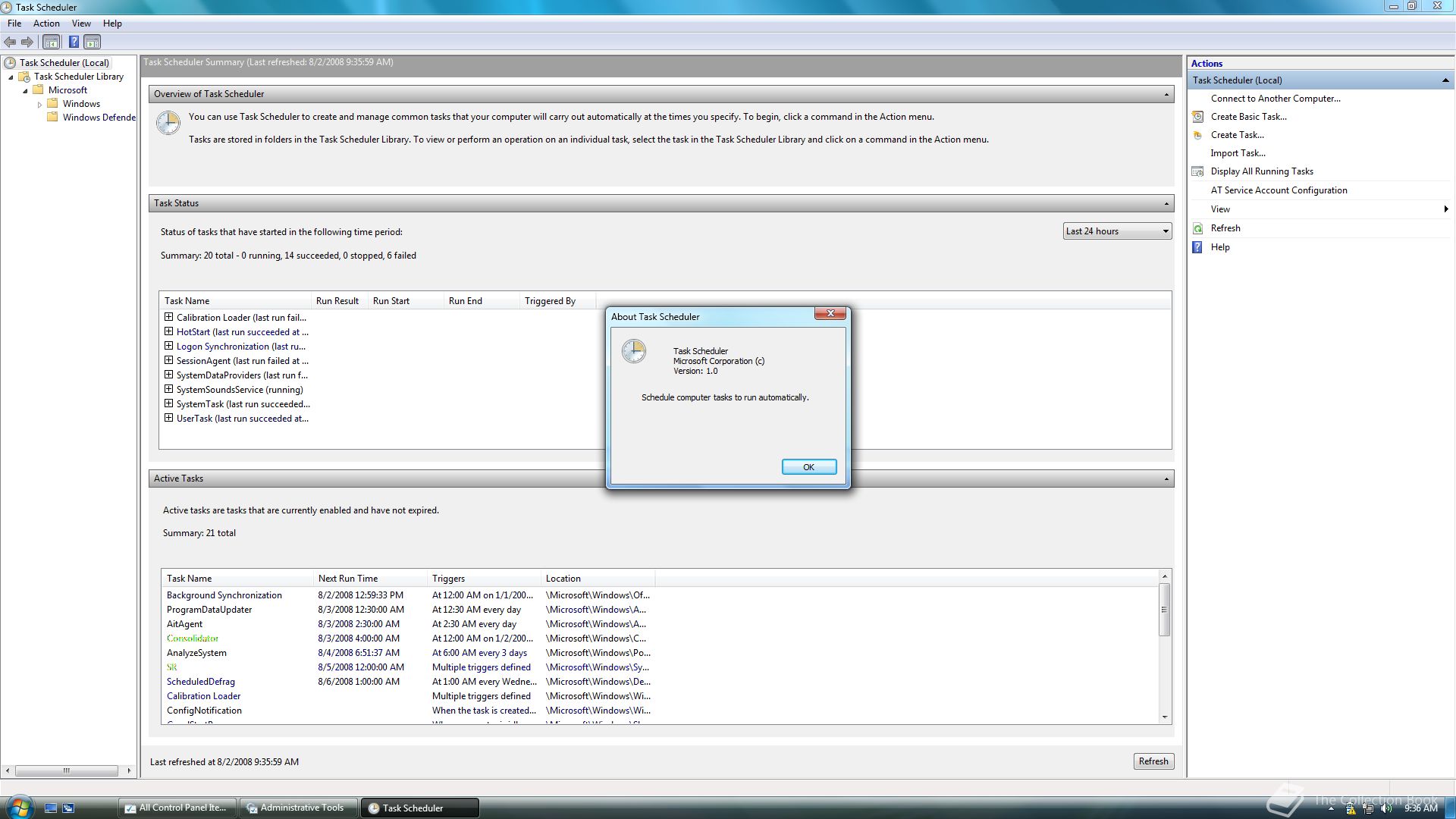Collapse the Task Scheduler (Local) actions group
1456x819 pixels.
pyautogui.click(x=1445, y=80)
